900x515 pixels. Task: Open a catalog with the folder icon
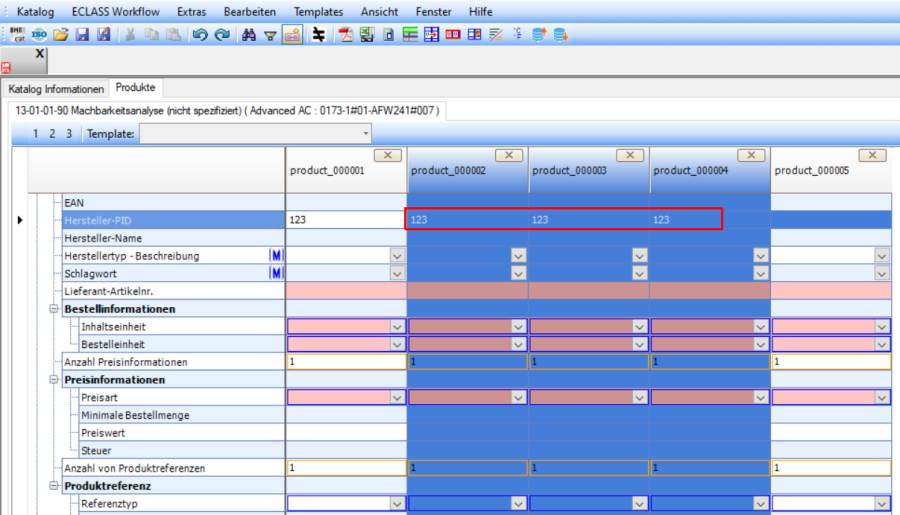pyautogui.click(x=61, y=34)
